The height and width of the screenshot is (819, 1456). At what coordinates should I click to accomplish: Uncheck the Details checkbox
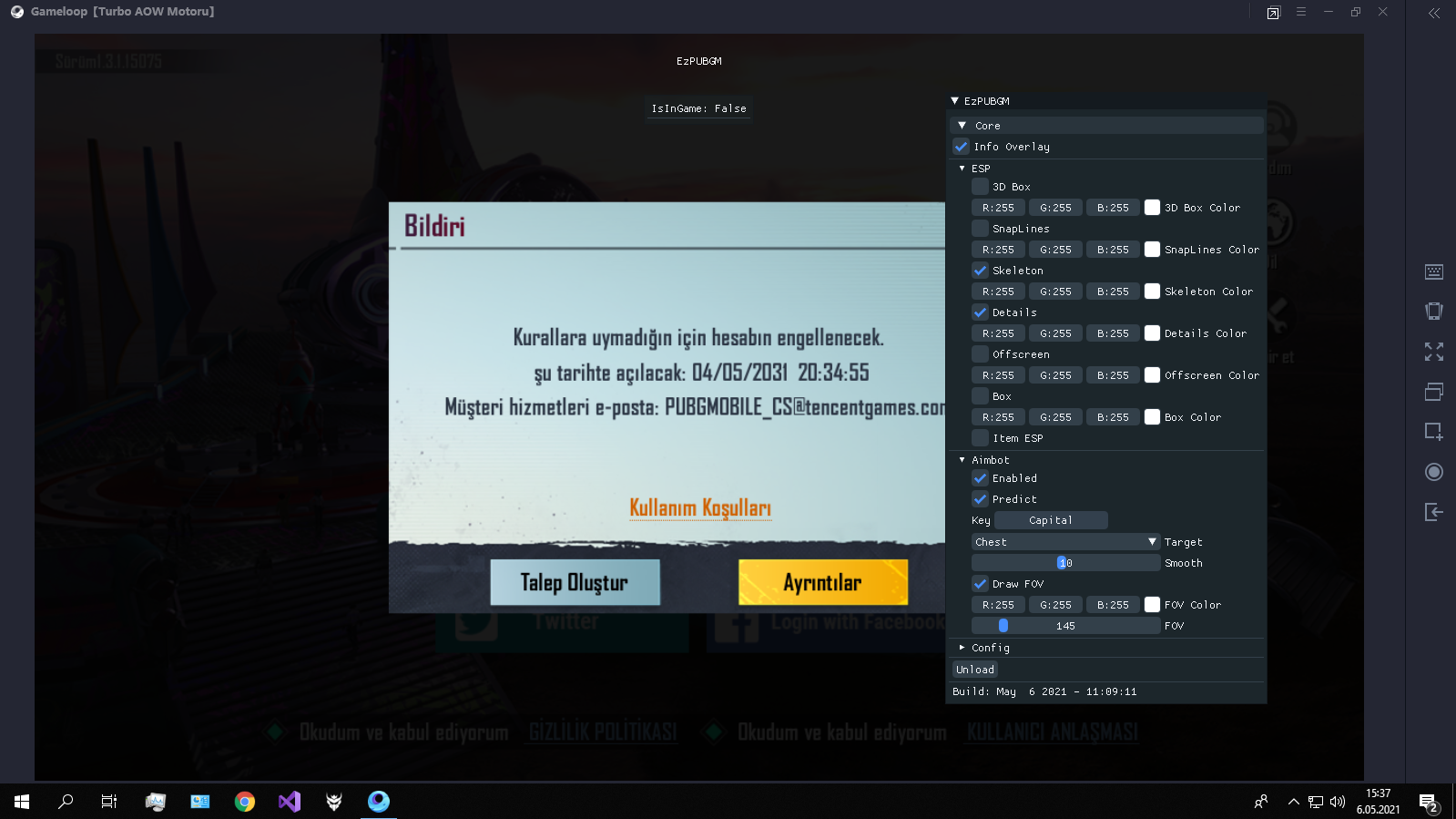tap(980, 312)
